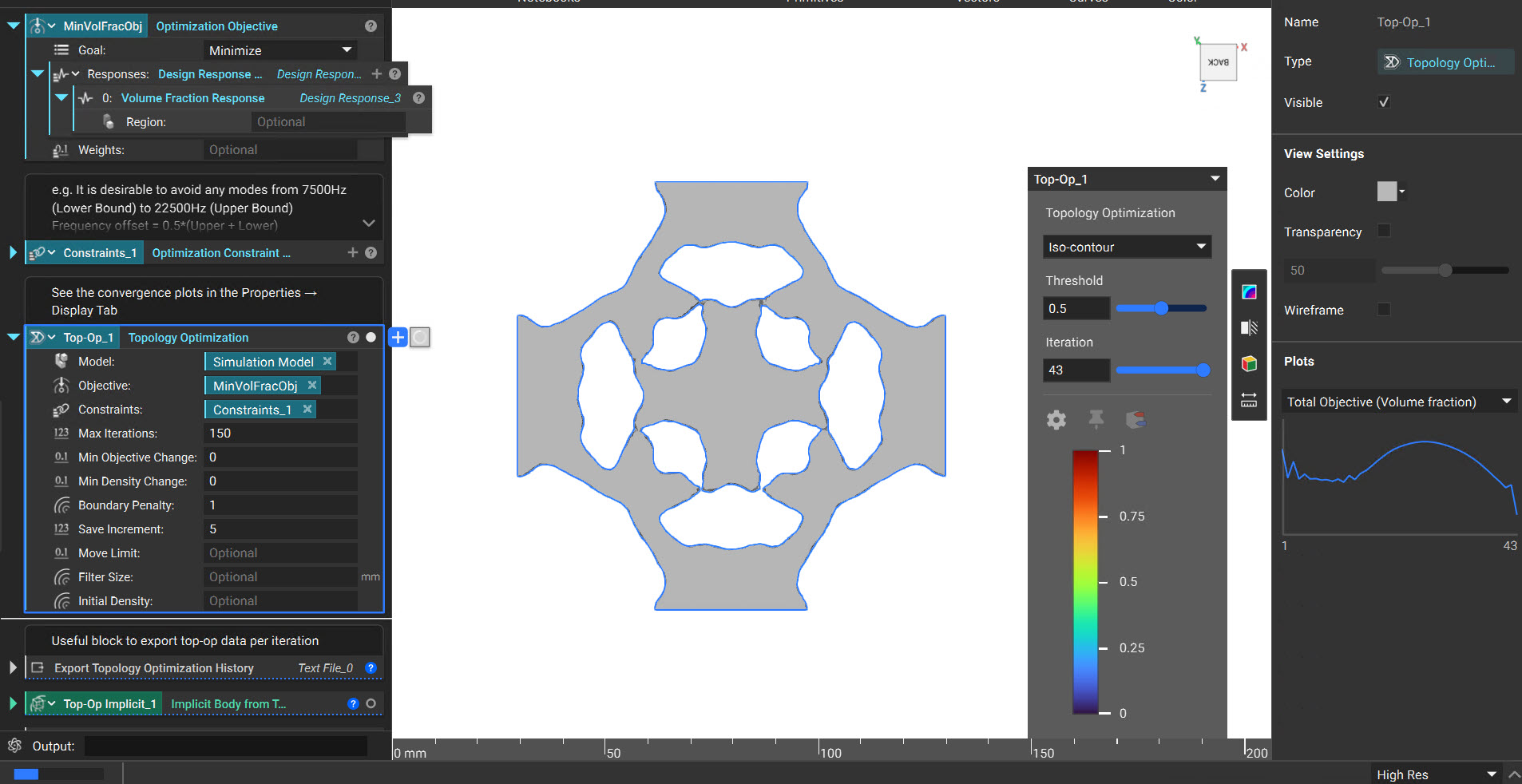Screen dimensions: 1522x784
Task: Collapse the Top-Op_1 block
Action: point(13,337)
